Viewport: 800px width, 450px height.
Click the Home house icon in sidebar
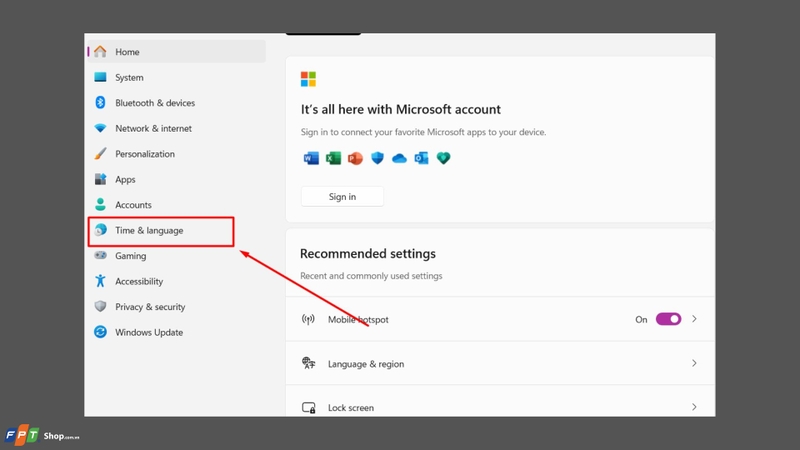click(101, 52)
